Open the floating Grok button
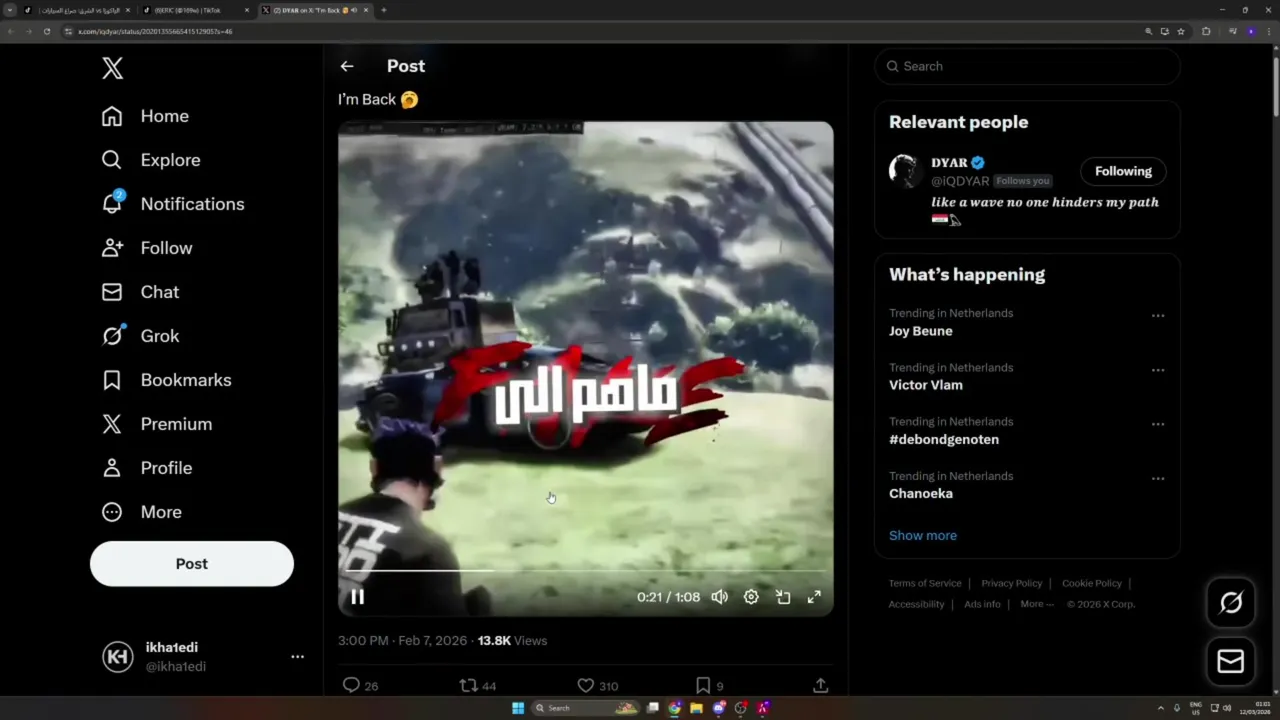 (x=1231, y=602)
